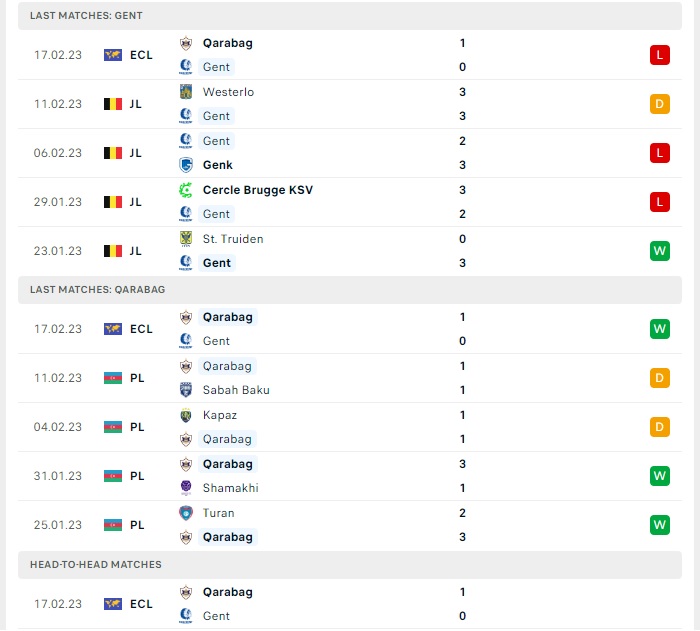Click the St. Truiden club crest
The width and height of the screenshot is (700, 631).
pos(186,239)
